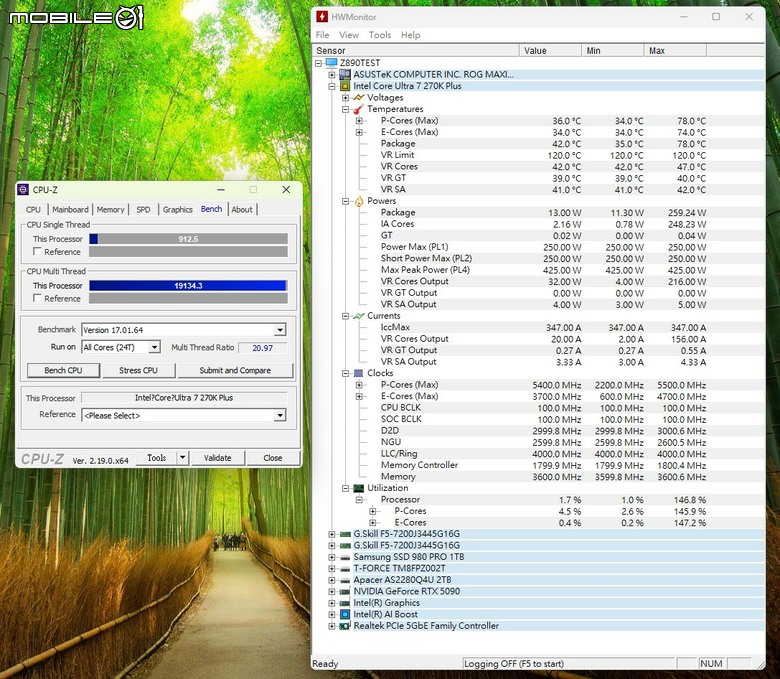Switch to the SPD tab in CPU-Z

(x=143, y=209)
